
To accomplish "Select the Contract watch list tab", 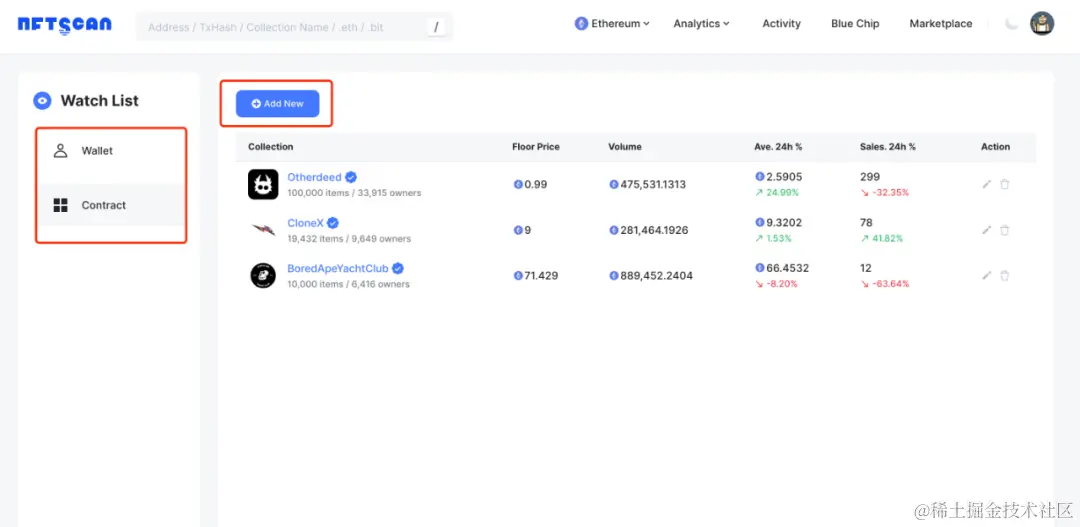I will click(111, 205).
